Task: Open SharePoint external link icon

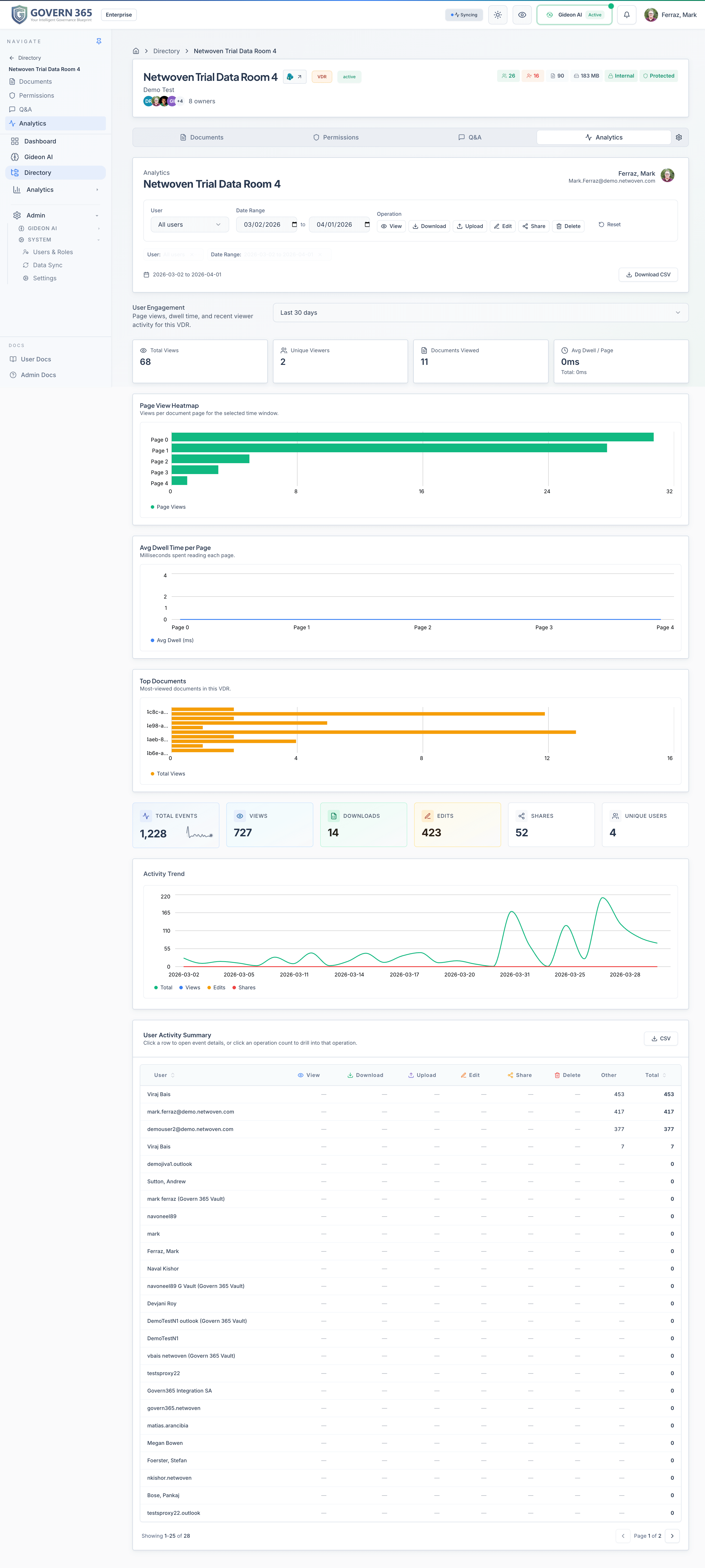Action: (294, 77)
